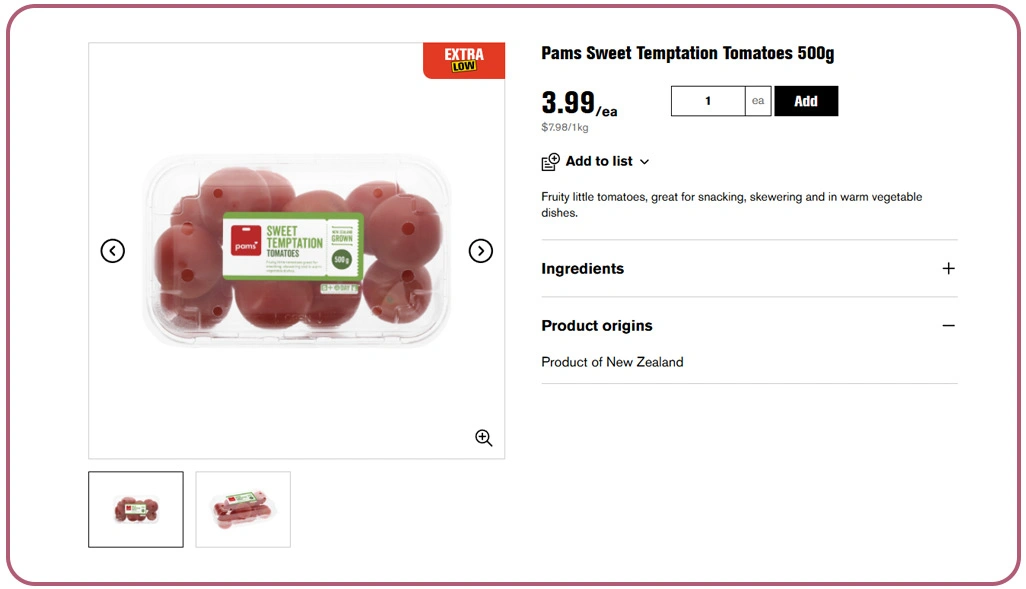Open the Add to list menu
1026x589 pixels.
pos(596,161)
